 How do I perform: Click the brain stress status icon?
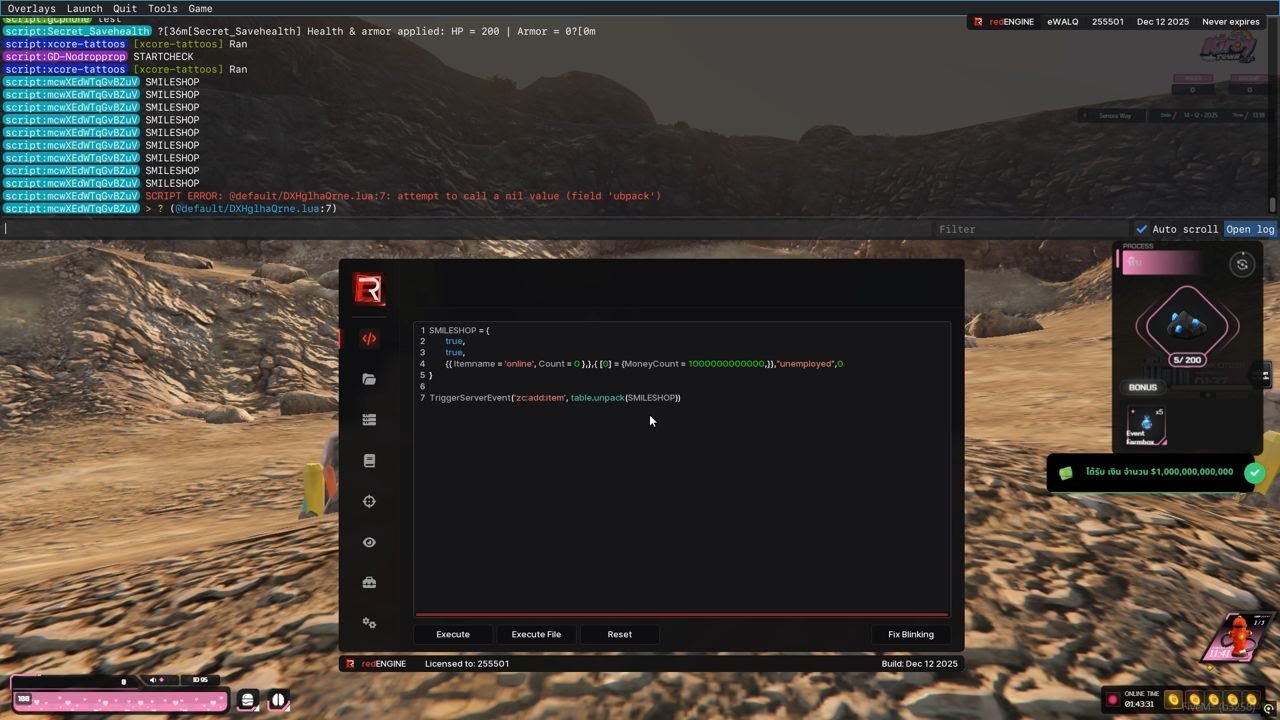278,700
